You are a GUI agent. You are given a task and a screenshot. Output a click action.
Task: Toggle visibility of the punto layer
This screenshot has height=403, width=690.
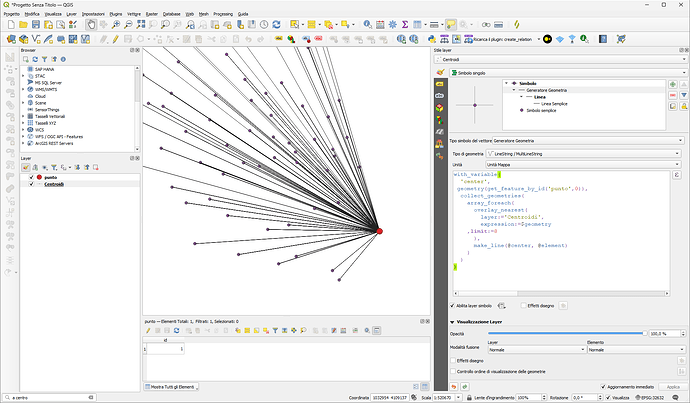[x=31, y=177]
